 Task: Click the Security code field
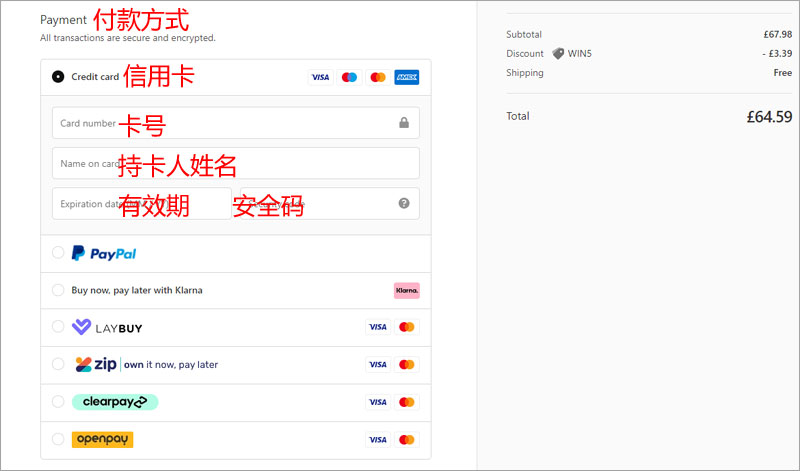point(330,204)
